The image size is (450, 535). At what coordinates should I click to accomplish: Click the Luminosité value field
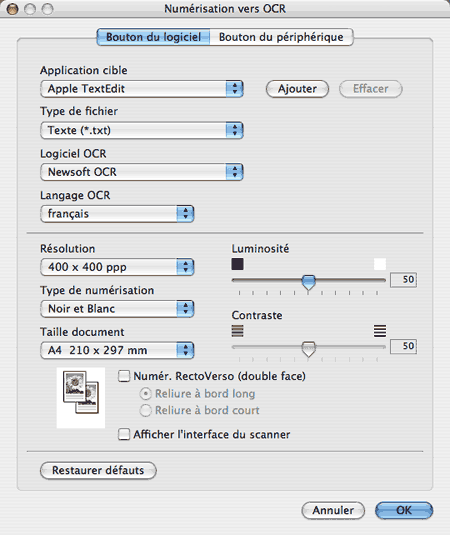click(403, 280)
